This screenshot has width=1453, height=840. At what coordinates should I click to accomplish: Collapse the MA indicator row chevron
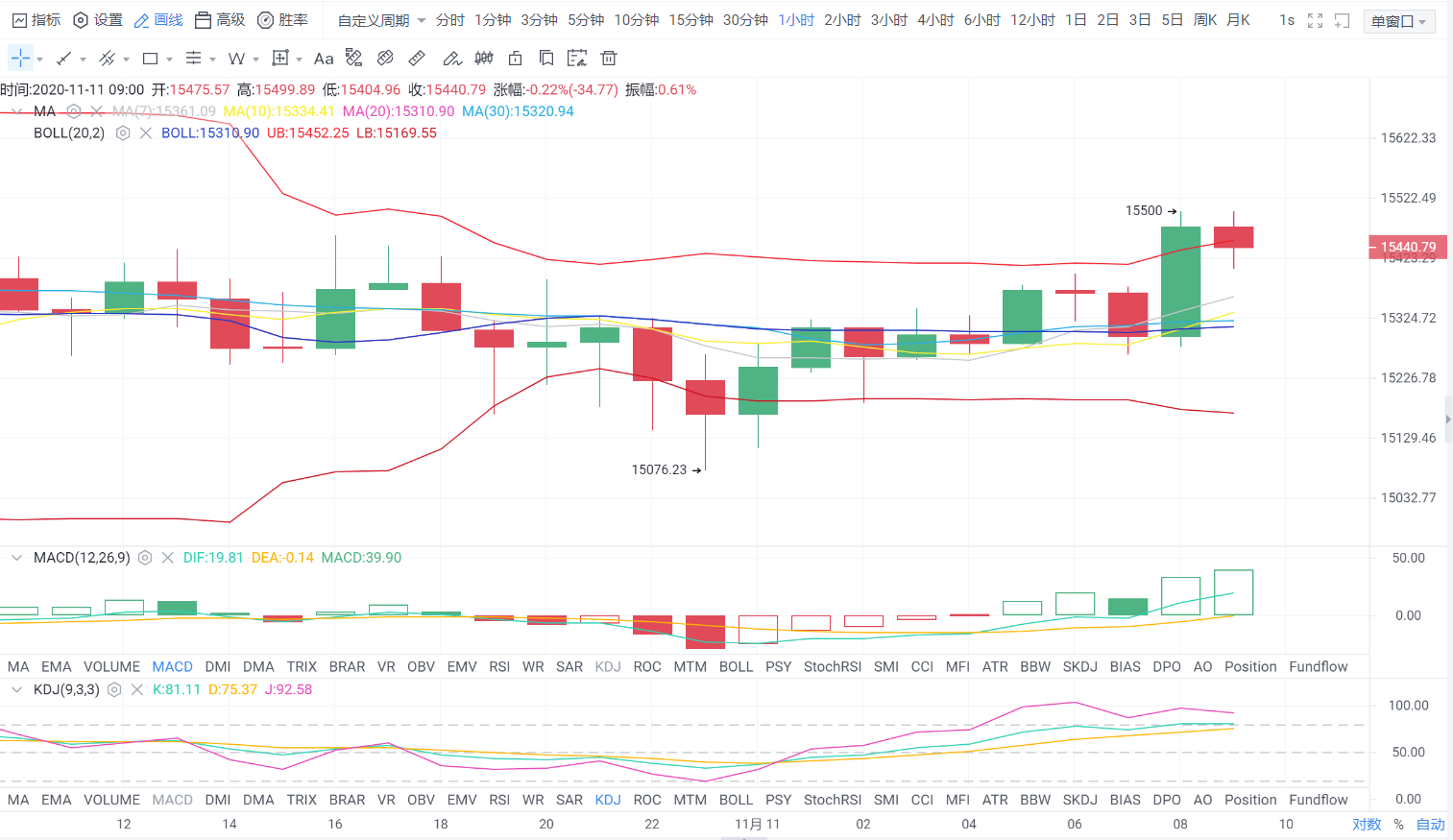pyautogui.click(x=16, y=111)
